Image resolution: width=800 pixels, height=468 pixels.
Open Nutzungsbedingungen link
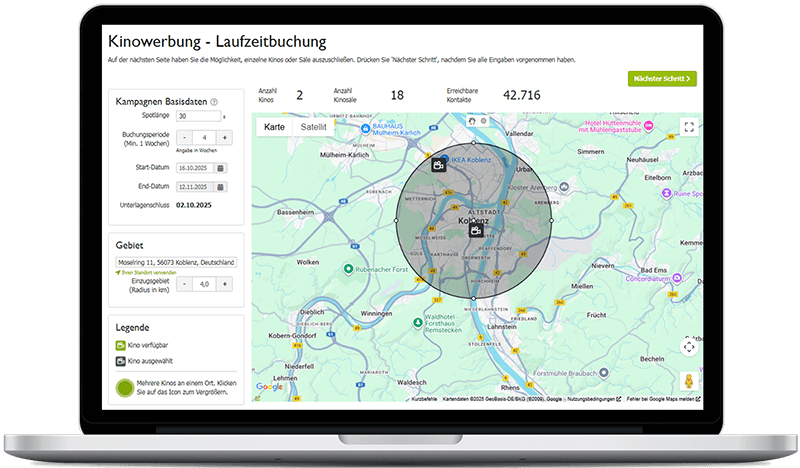click(594, 399)
